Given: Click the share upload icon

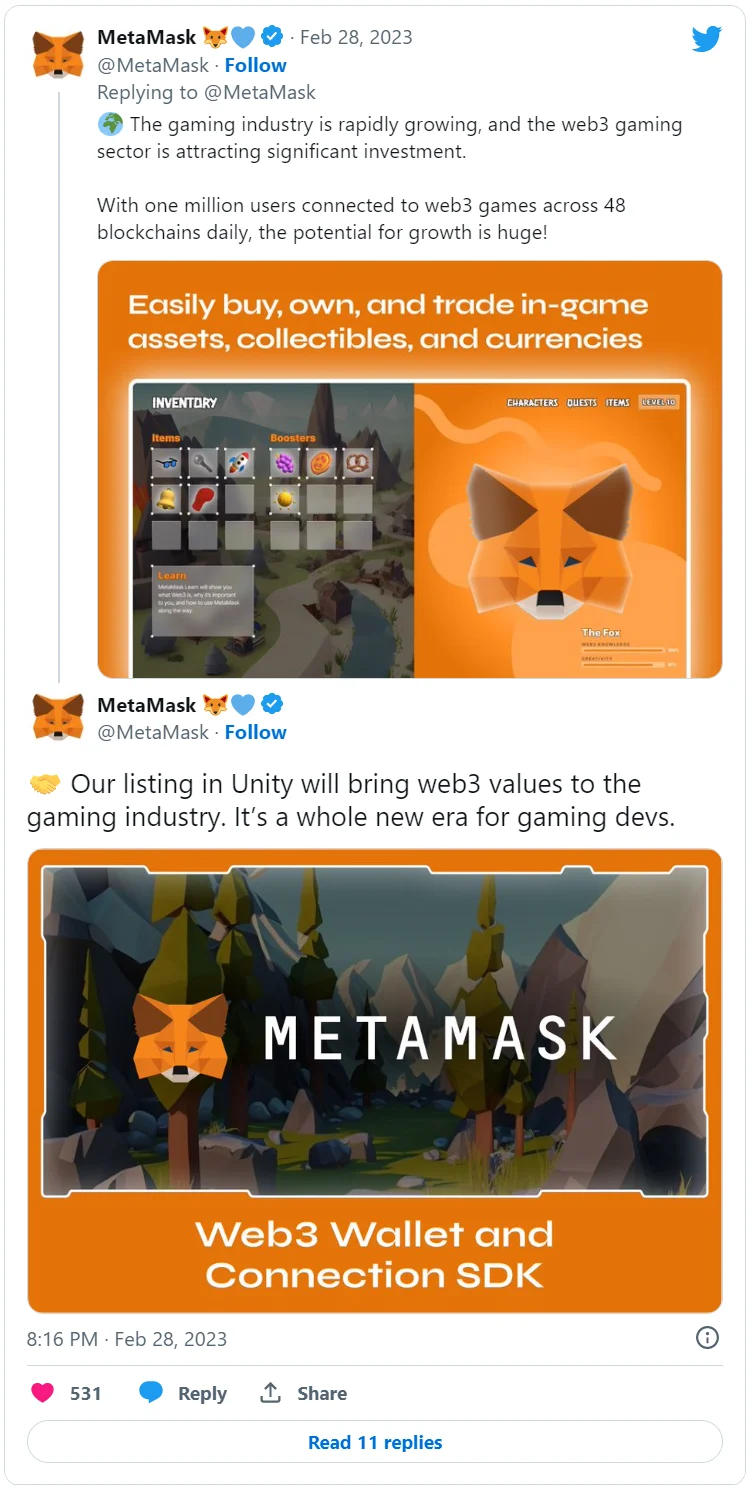Looking at the screenshot, I should pos(269,1392).
